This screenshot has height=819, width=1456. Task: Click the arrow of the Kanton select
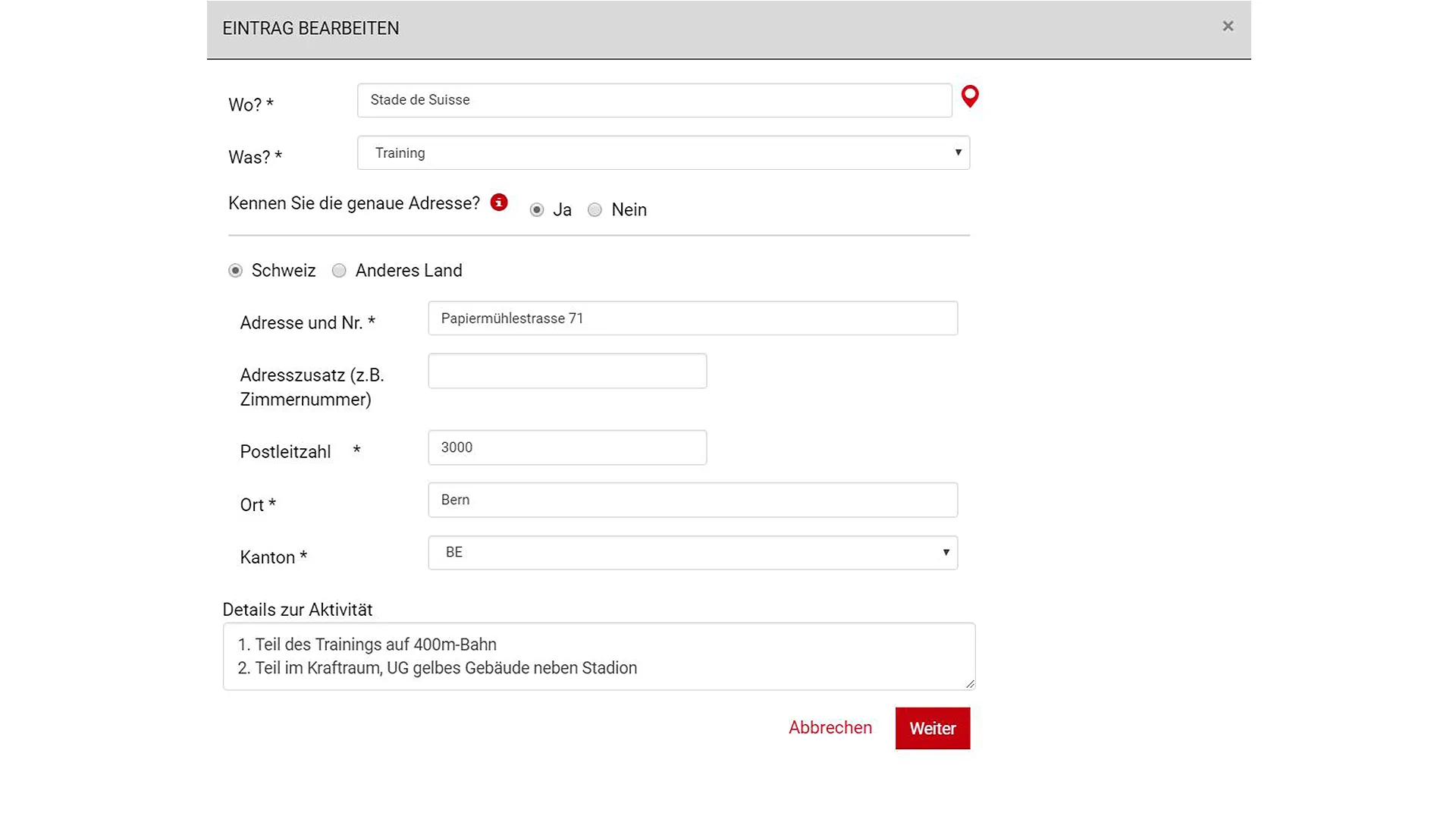[946, 553]
